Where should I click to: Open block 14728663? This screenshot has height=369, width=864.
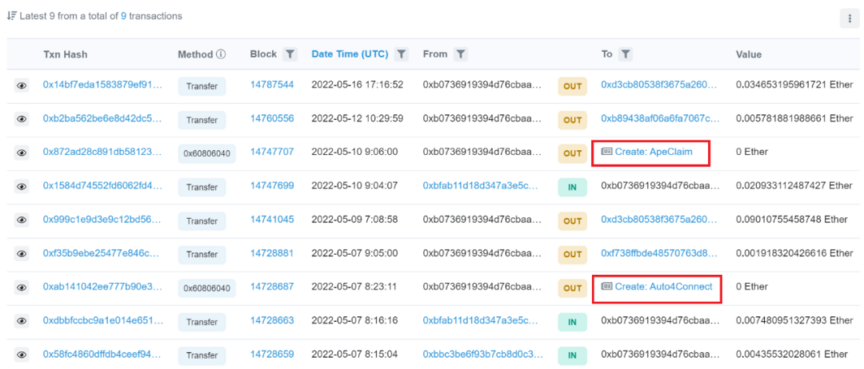272,320
